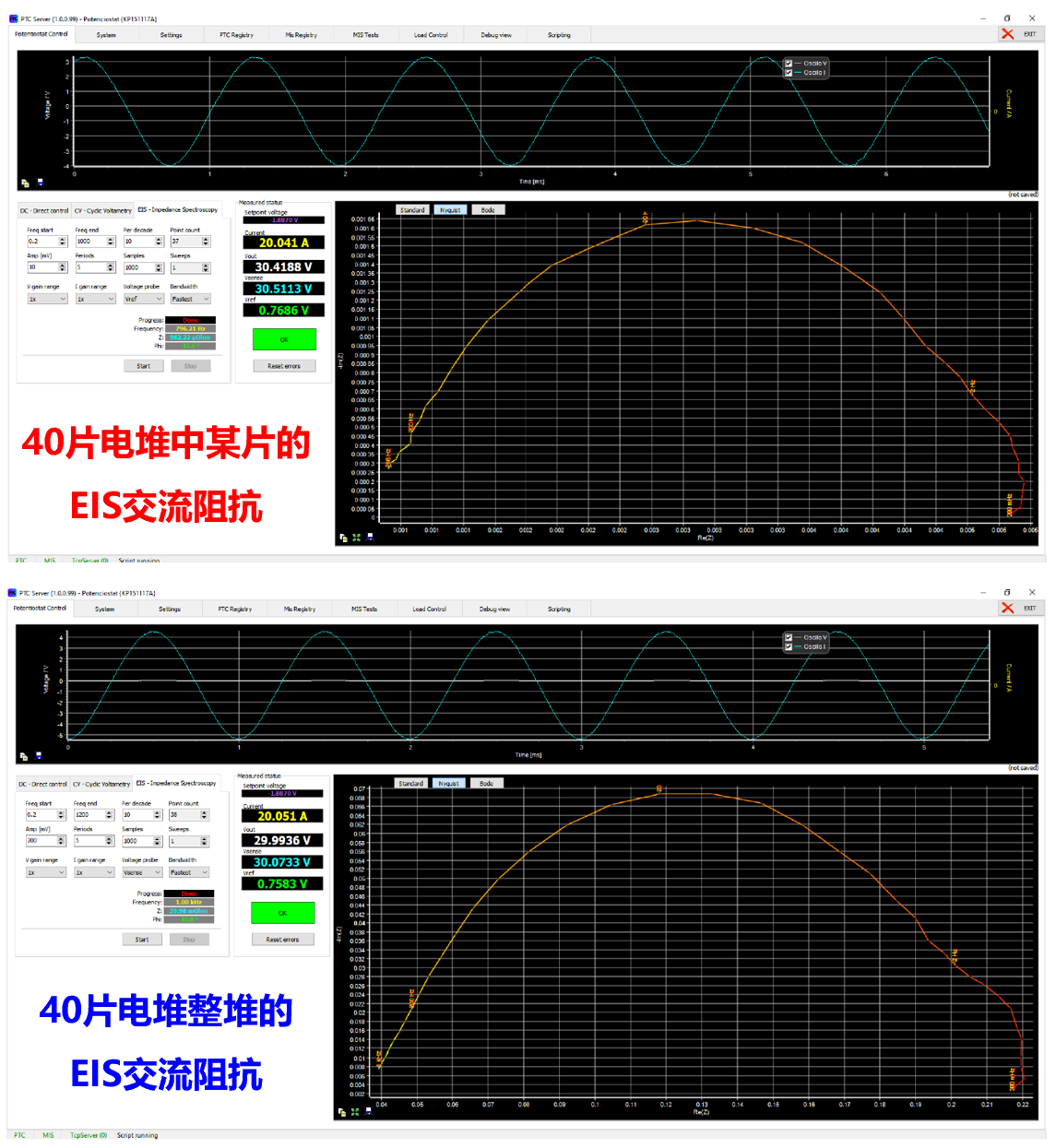The width and height of the screenshot is (1056, 1148).
Task: Click copy icon under bottom window Nyquist plot
Action: [x=342, y=1112]
